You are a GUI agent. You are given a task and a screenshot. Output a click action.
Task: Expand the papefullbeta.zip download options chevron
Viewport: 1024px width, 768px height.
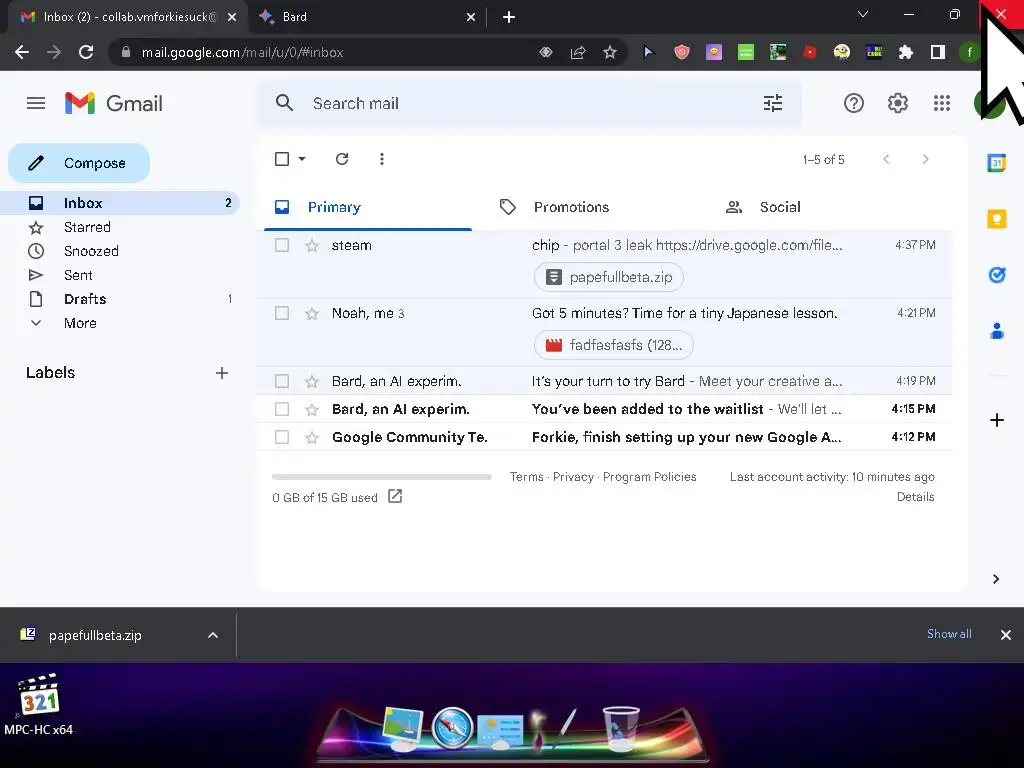tap(213, 635)
